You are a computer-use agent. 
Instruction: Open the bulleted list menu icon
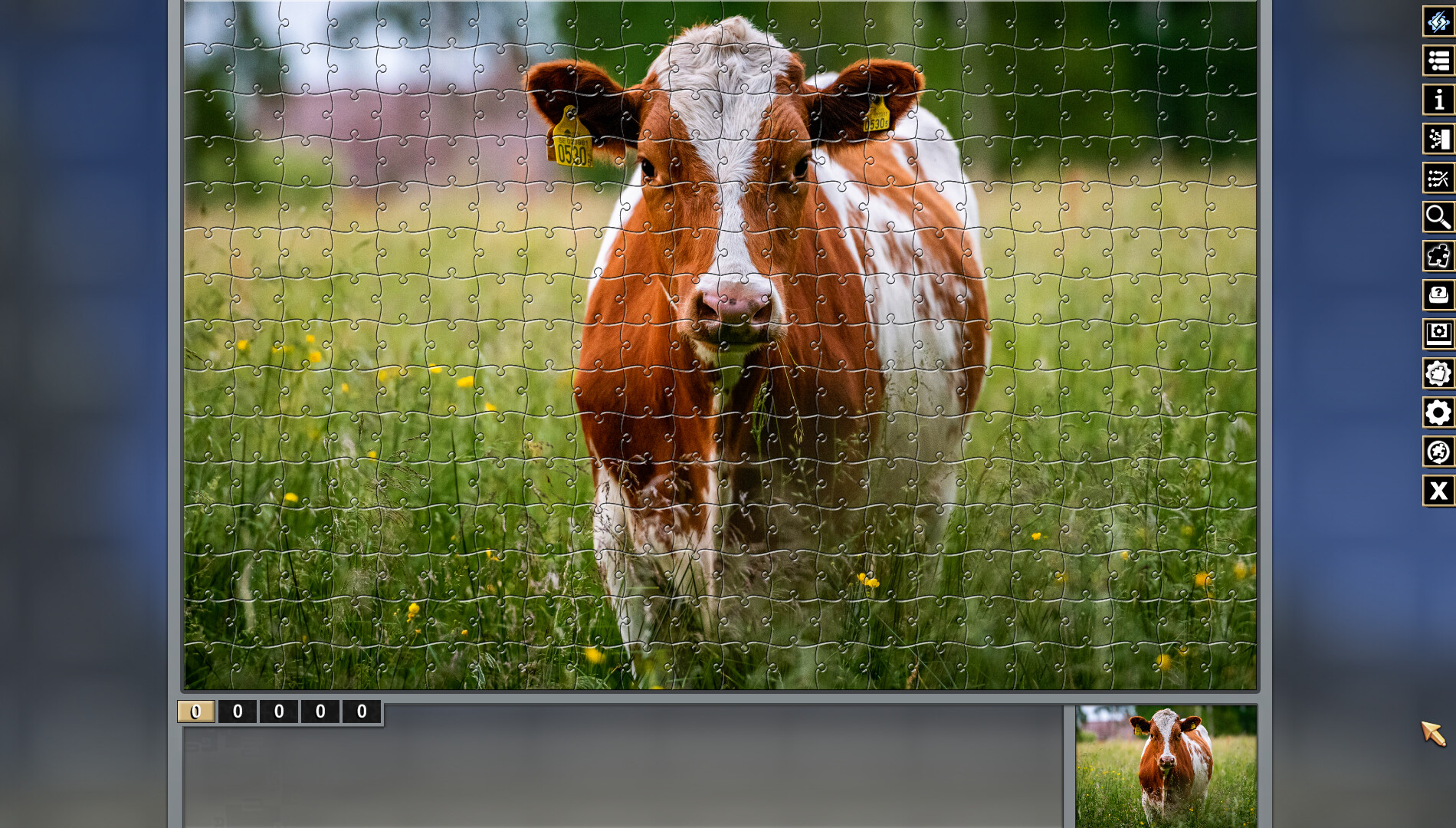[x=1438, y=61]
